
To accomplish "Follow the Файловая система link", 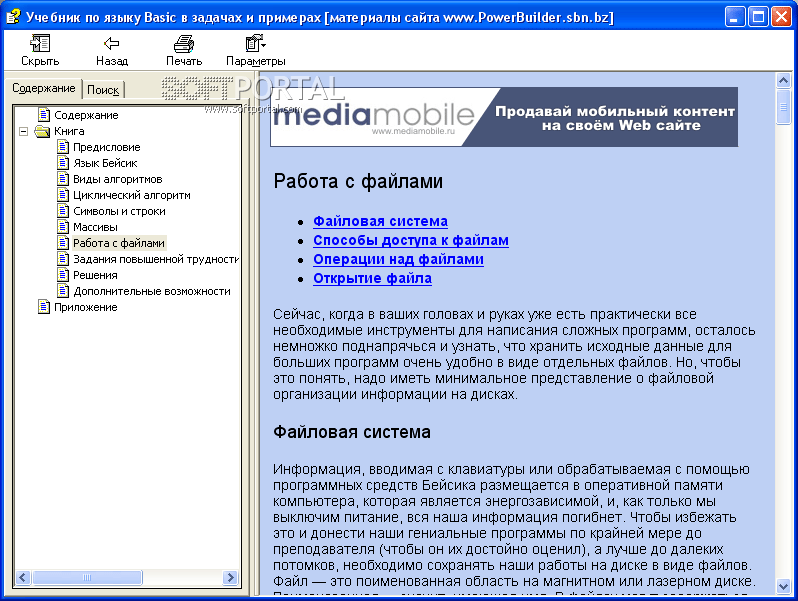I will pyautogui.click(x=380, y=221).
